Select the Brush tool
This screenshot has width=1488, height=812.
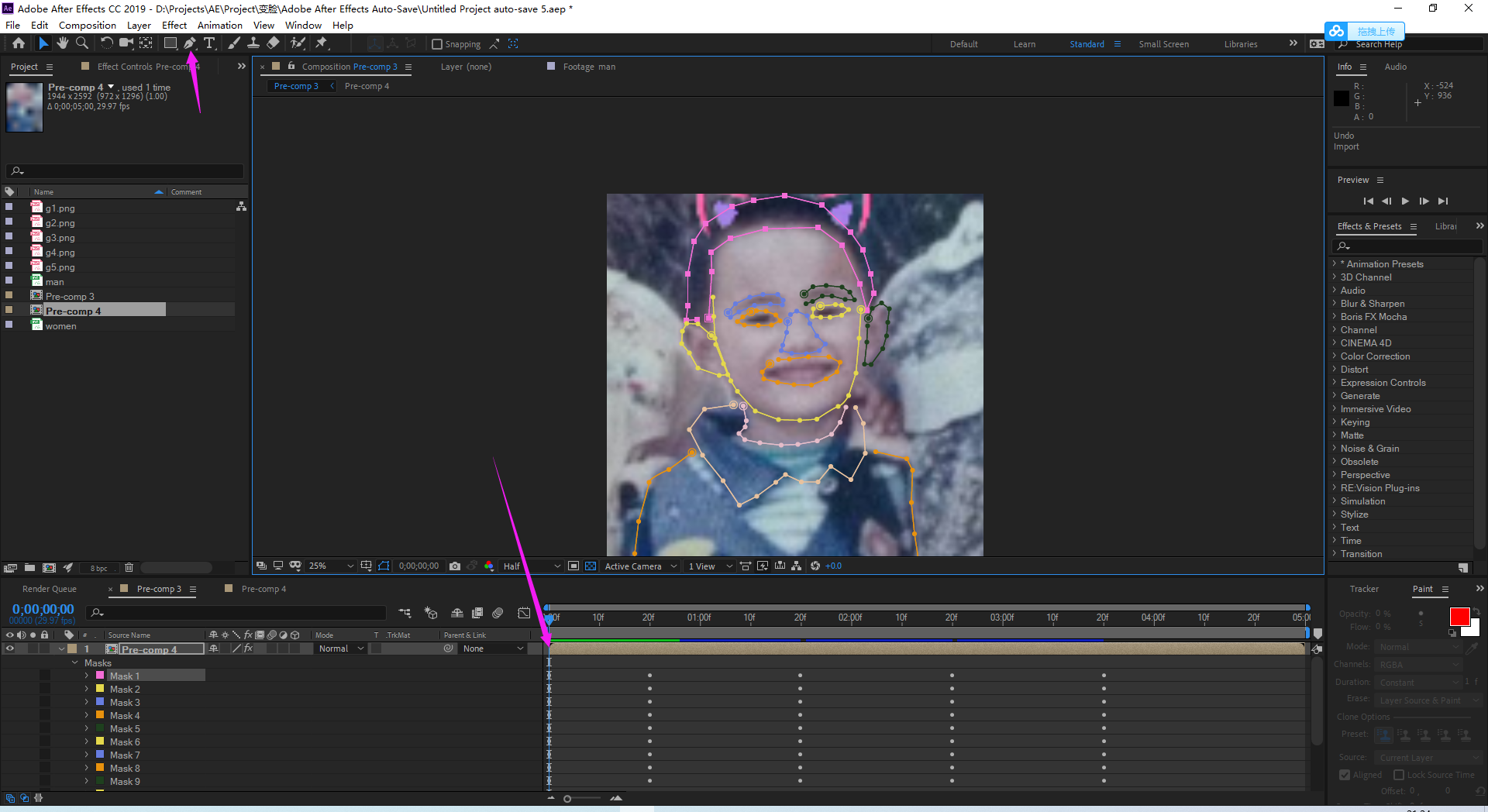click(234, 43)
